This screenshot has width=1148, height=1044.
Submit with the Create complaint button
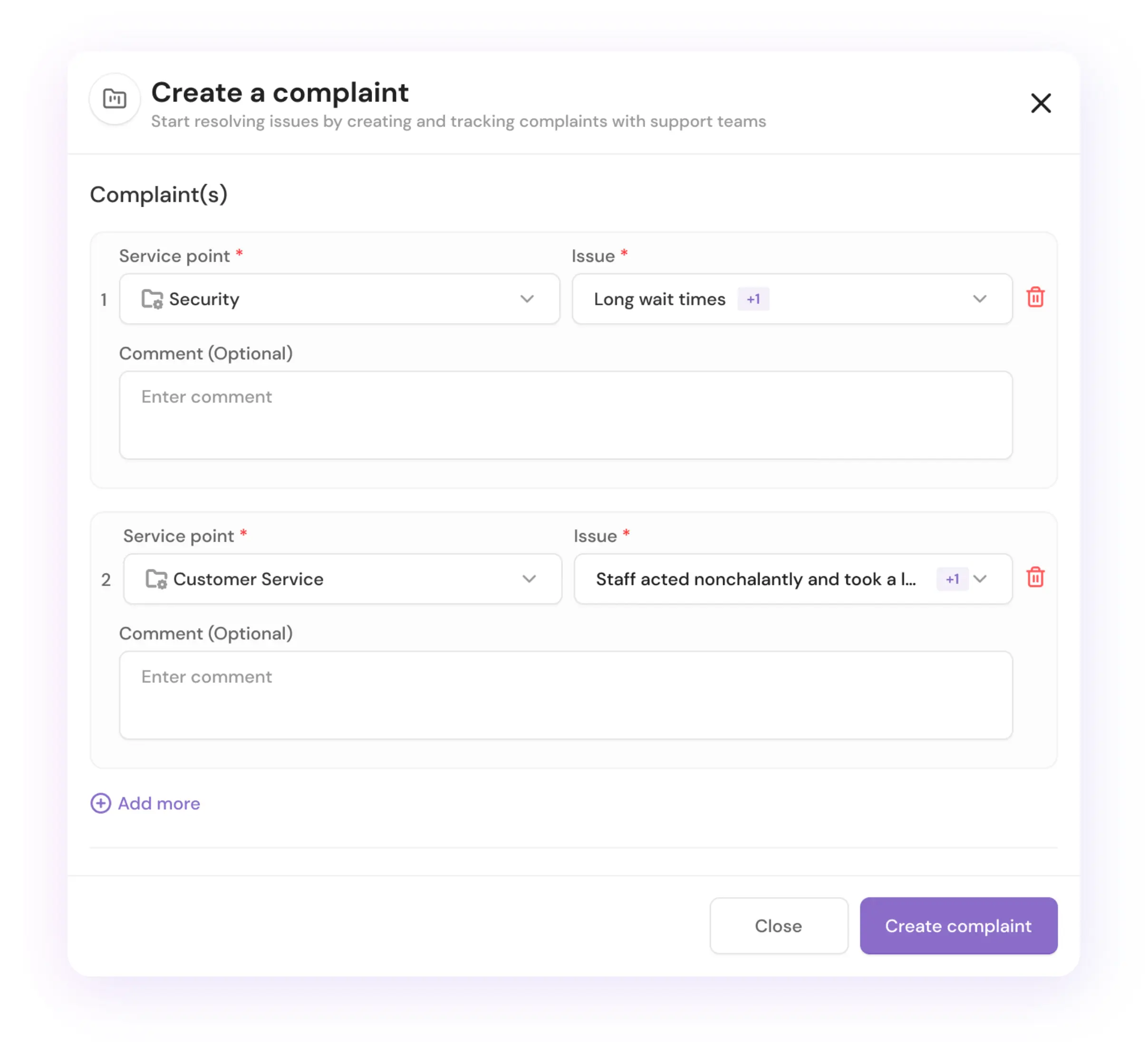click(958, 926)
